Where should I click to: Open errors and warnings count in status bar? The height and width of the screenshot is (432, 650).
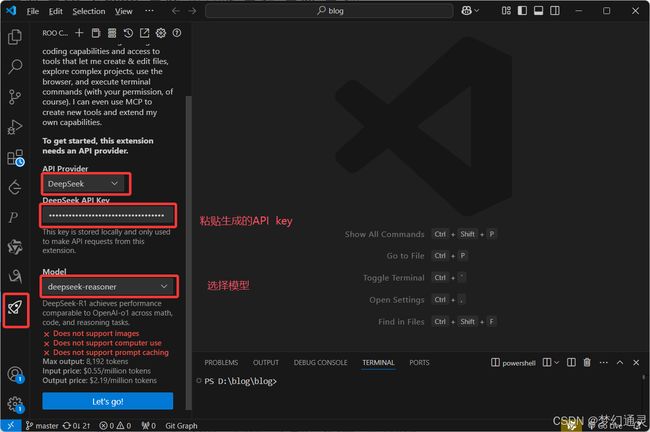(115, 425)
